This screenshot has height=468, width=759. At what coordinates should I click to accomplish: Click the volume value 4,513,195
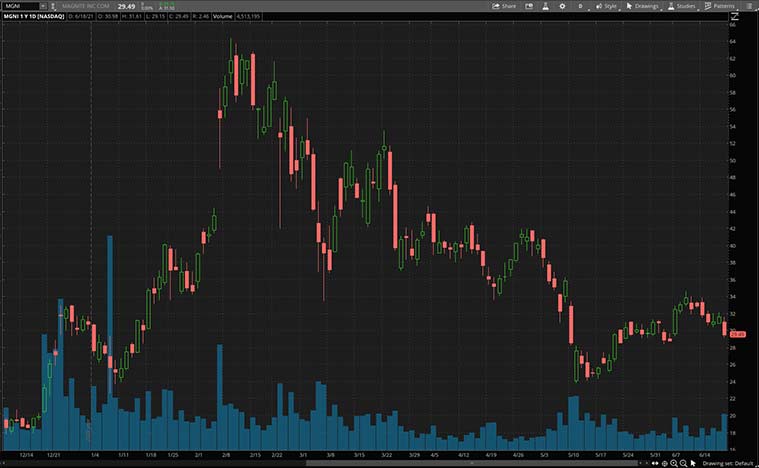248,16
